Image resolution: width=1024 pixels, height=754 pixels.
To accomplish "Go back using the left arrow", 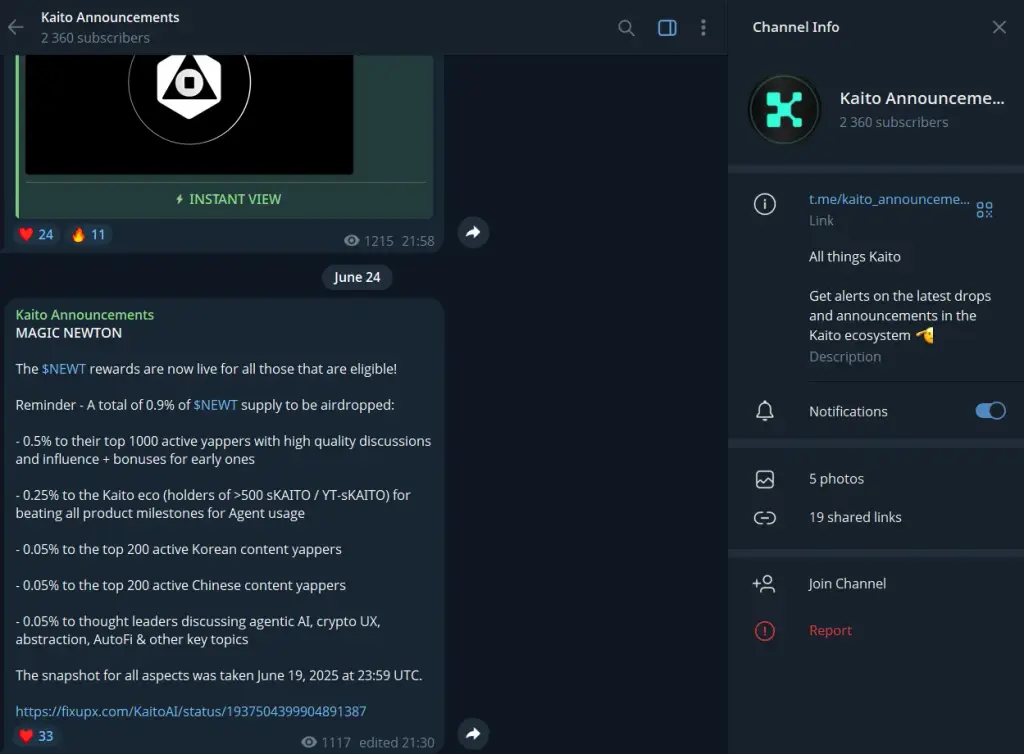I will (16, 27).
